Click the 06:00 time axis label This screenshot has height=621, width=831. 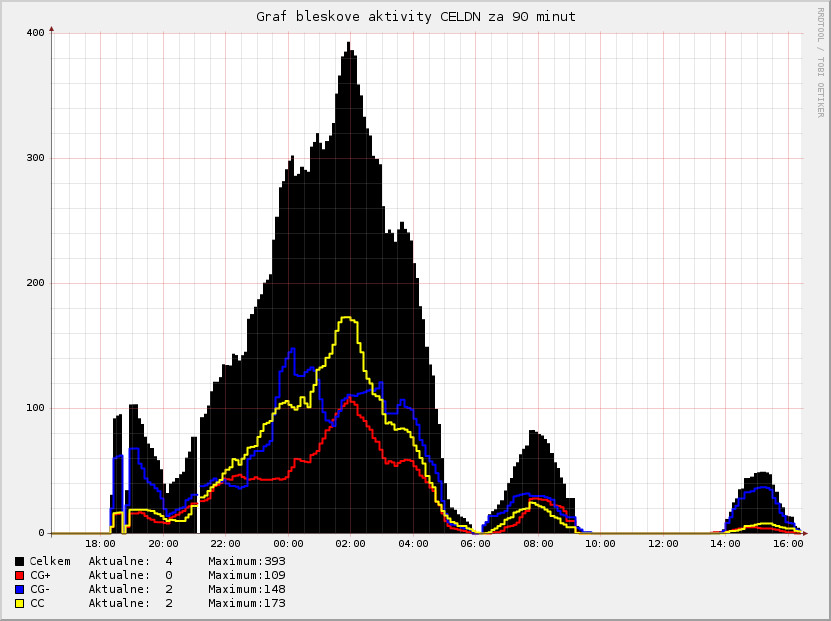[x=475, y=544]
